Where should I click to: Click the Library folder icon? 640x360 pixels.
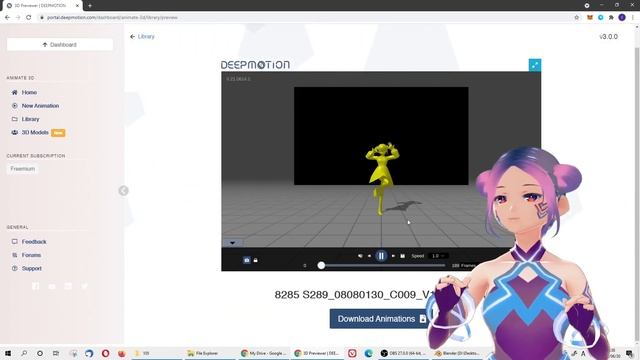tap(15, 119)
